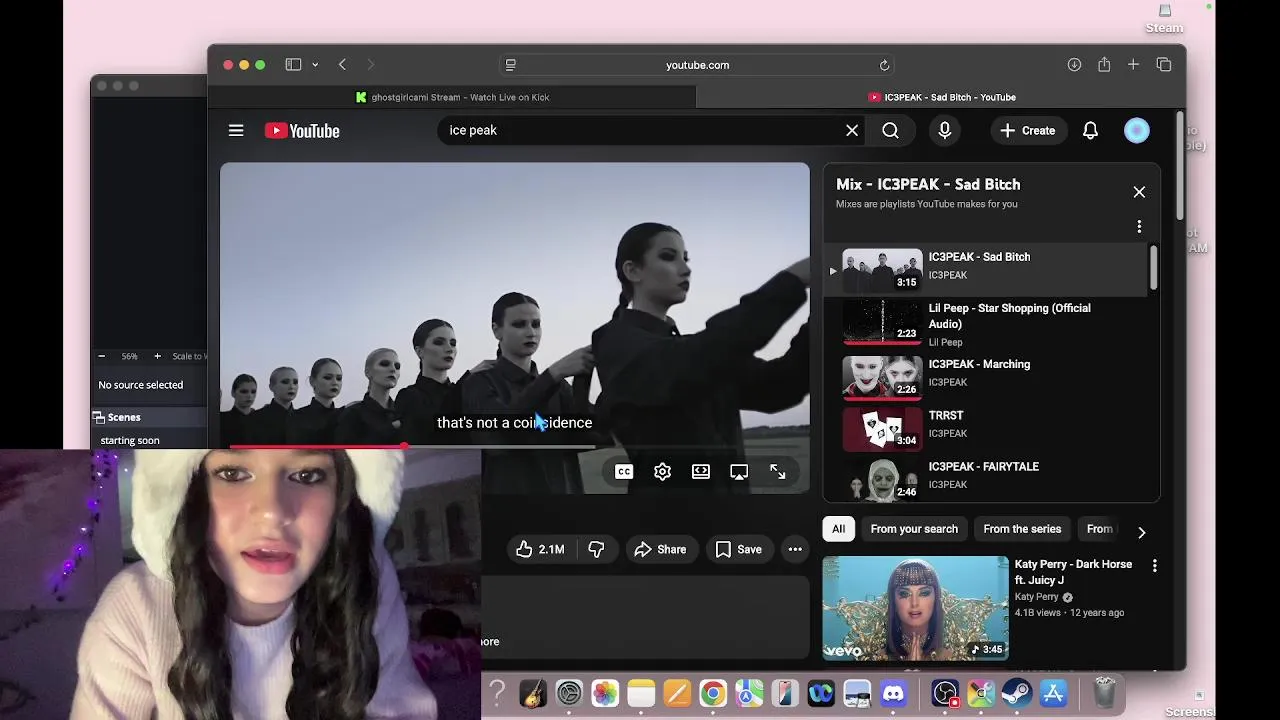Open Discord from the dock
This screenshot has height=720, width=1280.
click(x=894, y=692)
